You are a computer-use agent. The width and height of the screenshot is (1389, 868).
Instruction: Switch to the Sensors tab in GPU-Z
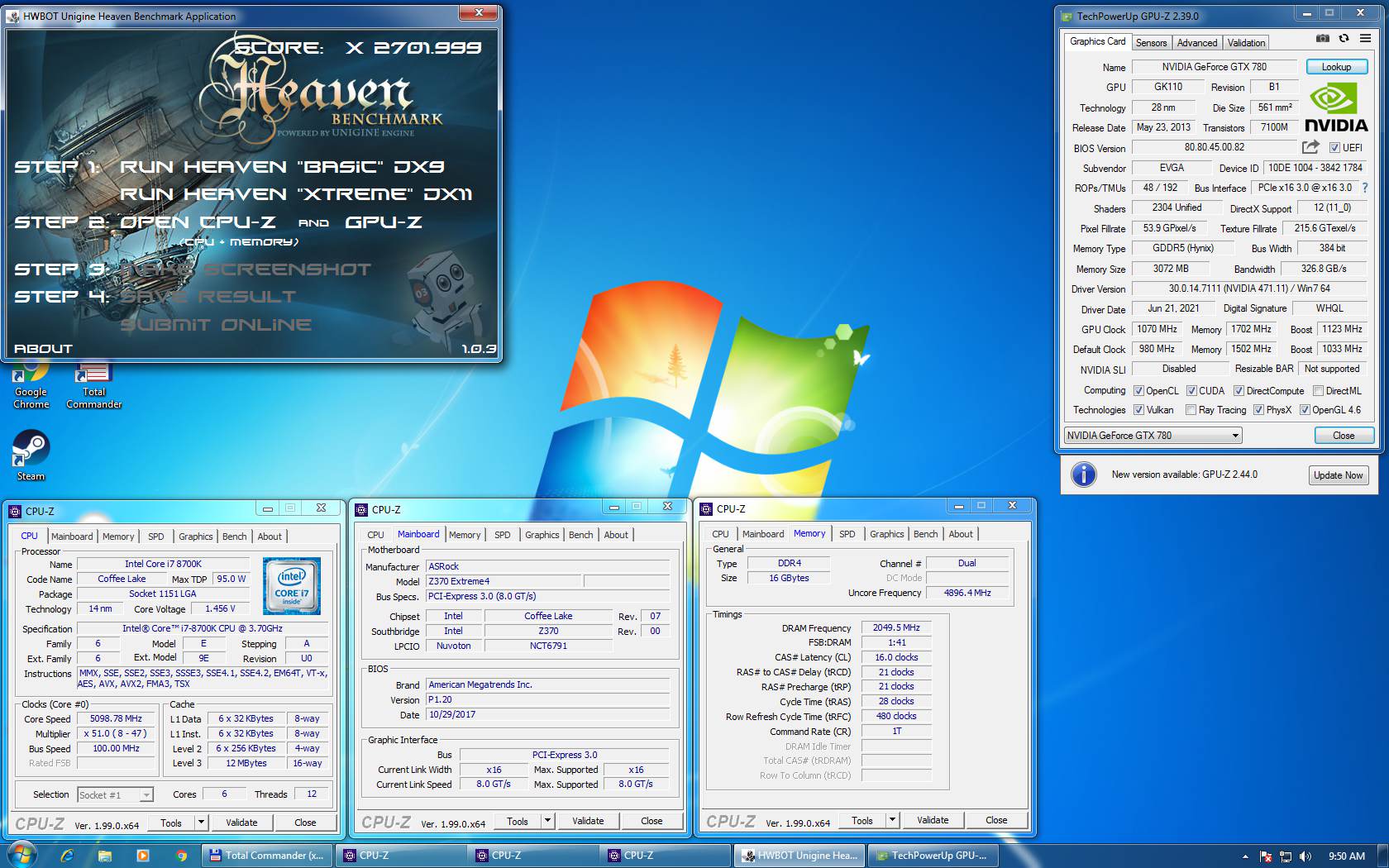point(1151,43)
